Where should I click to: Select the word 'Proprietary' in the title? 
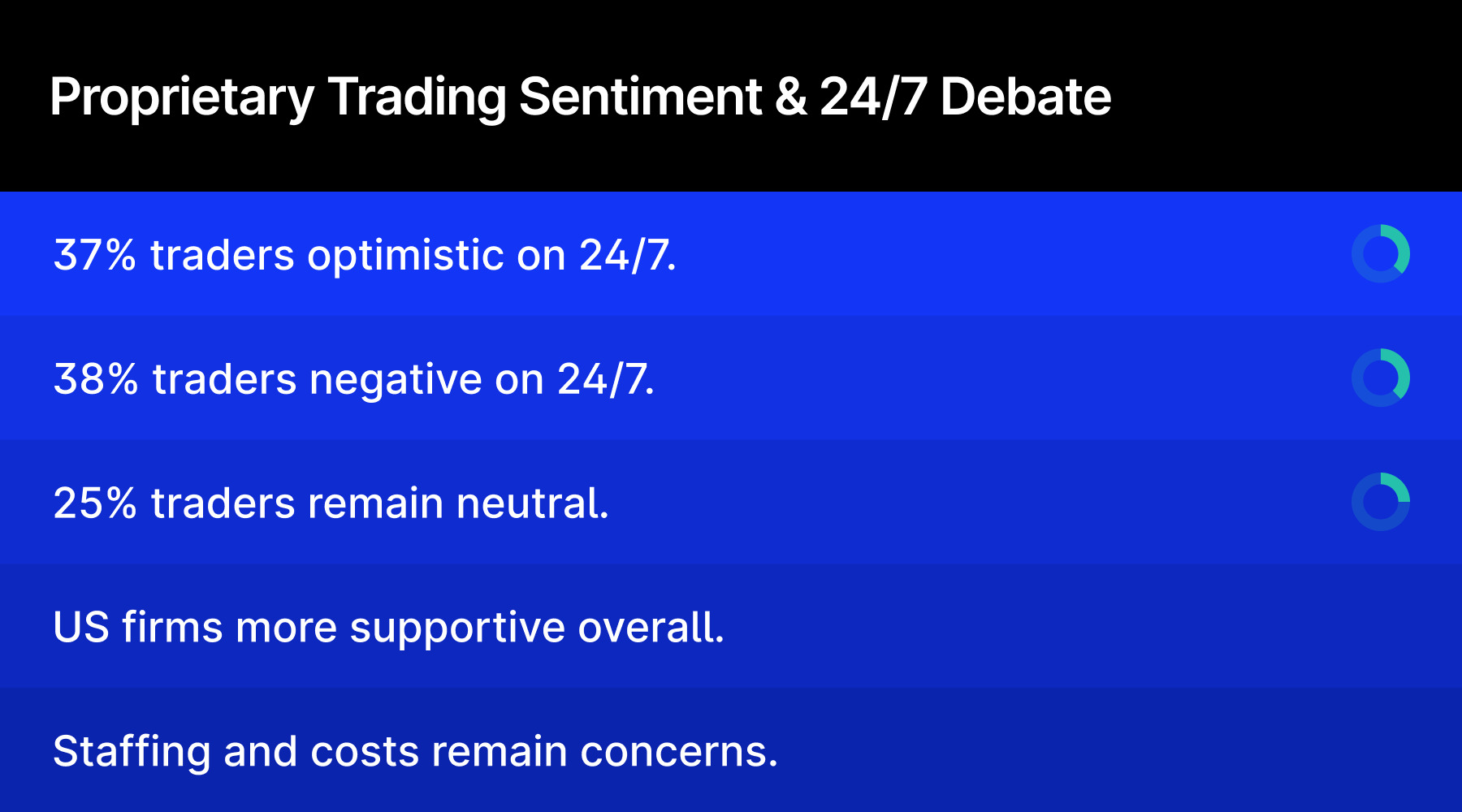181,97
